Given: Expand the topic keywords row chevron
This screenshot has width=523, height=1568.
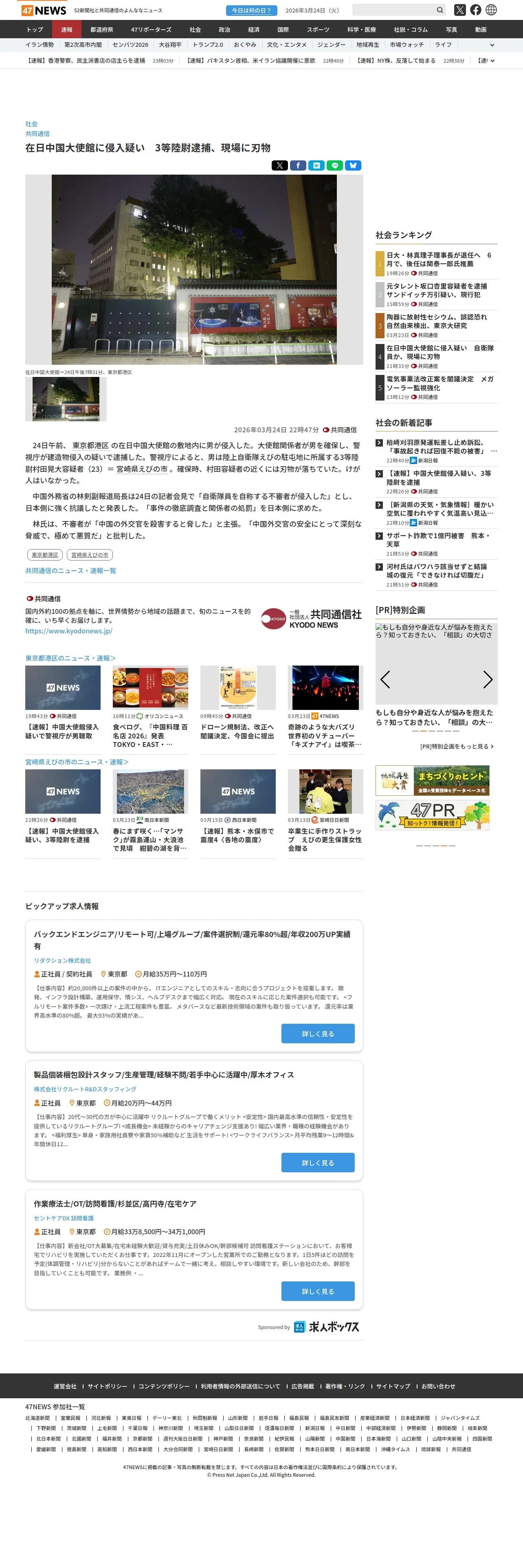Looking at the screenshot, I should click(492, 45).
